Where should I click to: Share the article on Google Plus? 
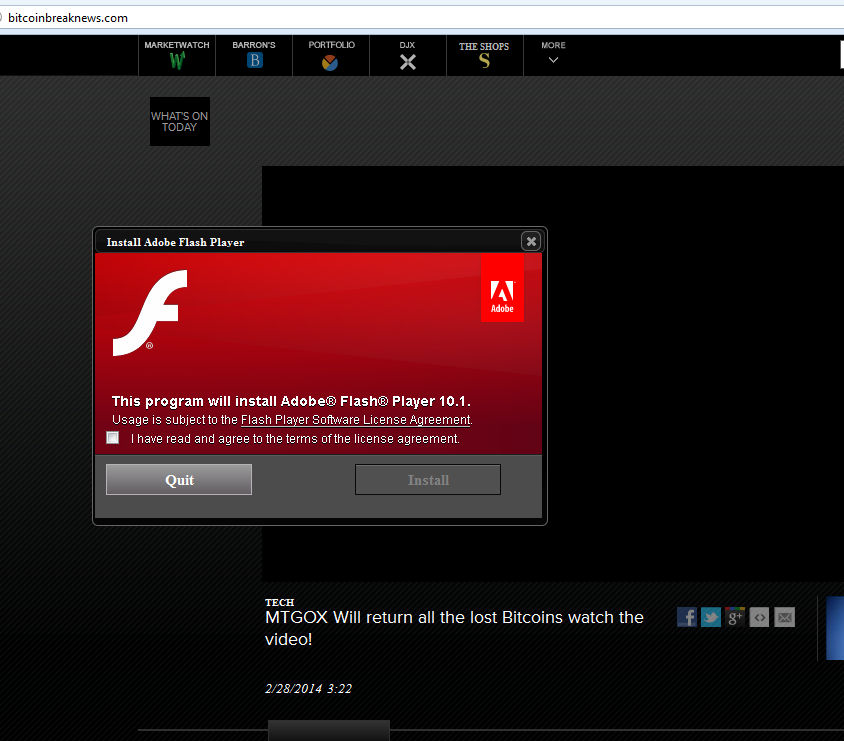[735, 617]
